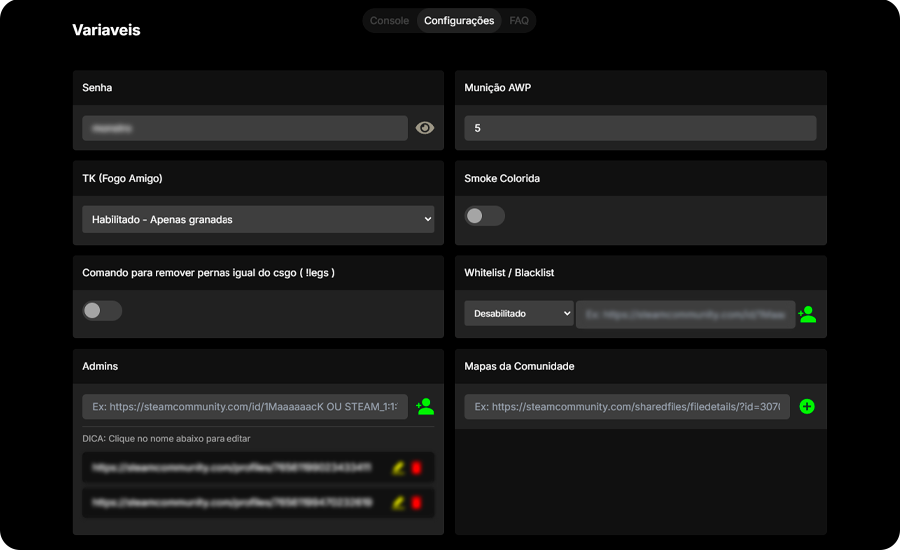Focus the Munição AWP value field
The height and width of the screenshot is (550, 900).
(640, 128)
